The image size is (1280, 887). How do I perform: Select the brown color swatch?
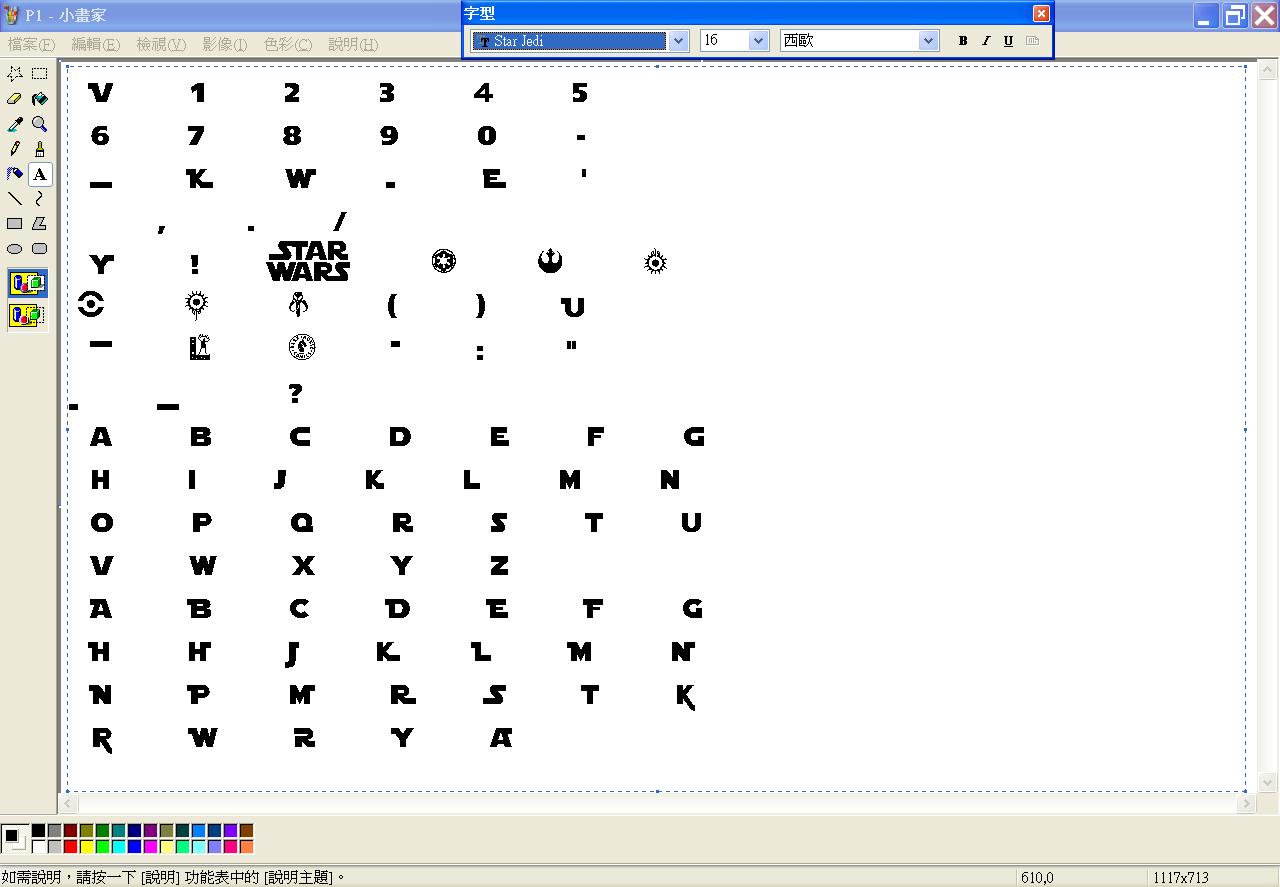[246, 831]
